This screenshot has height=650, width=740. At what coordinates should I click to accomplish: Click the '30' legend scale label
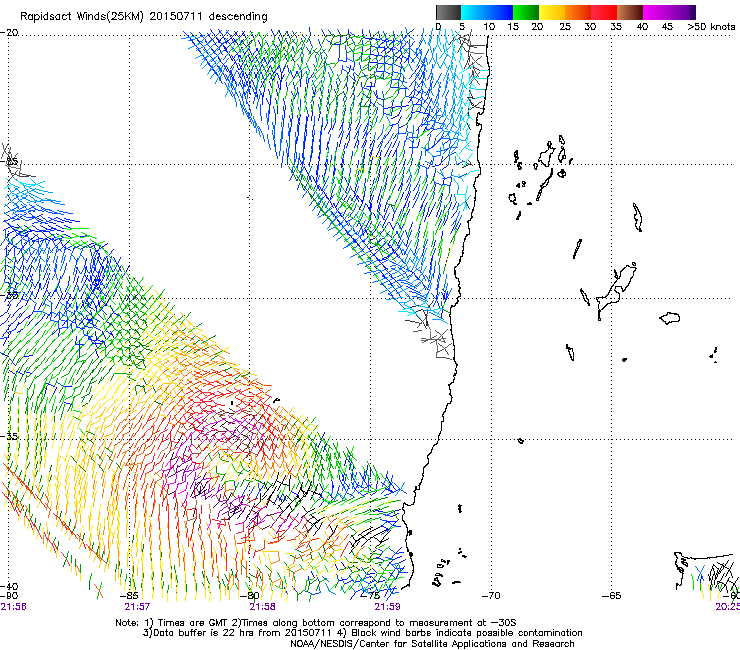click(x=590, y=26)
